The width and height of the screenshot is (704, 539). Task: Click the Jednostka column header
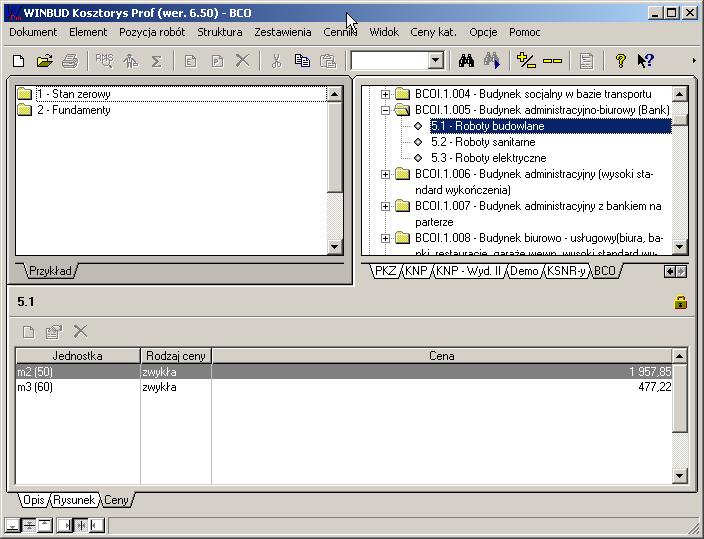tap(78, 356)
